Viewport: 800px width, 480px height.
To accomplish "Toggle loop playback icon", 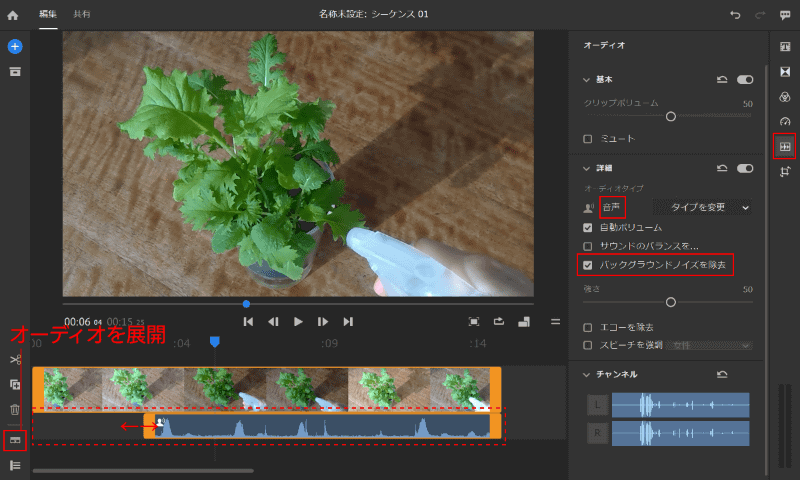I will point(498,321).
